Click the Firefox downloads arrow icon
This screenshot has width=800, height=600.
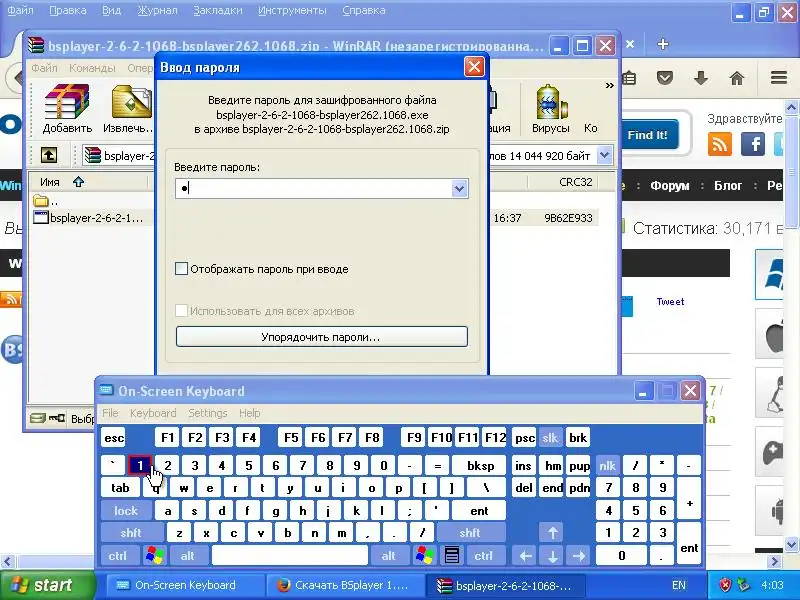pyautogui.click(x=701, y=78)
